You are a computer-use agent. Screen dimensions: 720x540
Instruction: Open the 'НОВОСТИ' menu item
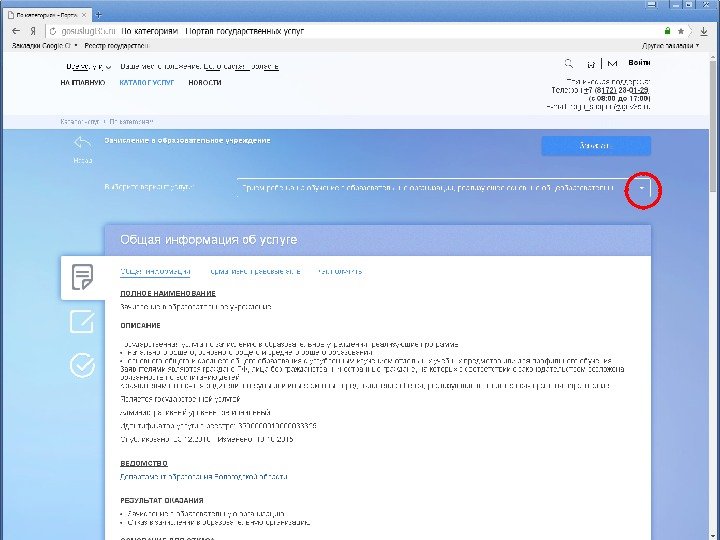point(205,83)
